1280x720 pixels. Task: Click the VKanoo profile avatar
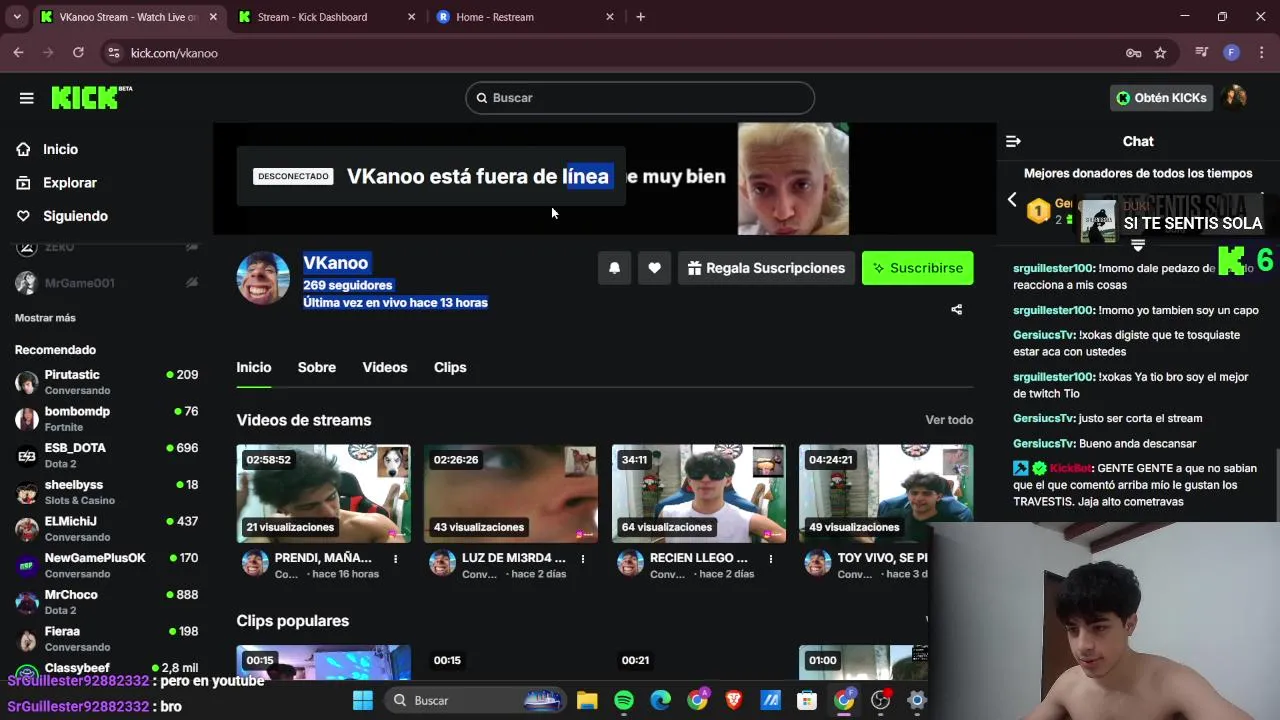pyautogui.click(x=263, y=278)
